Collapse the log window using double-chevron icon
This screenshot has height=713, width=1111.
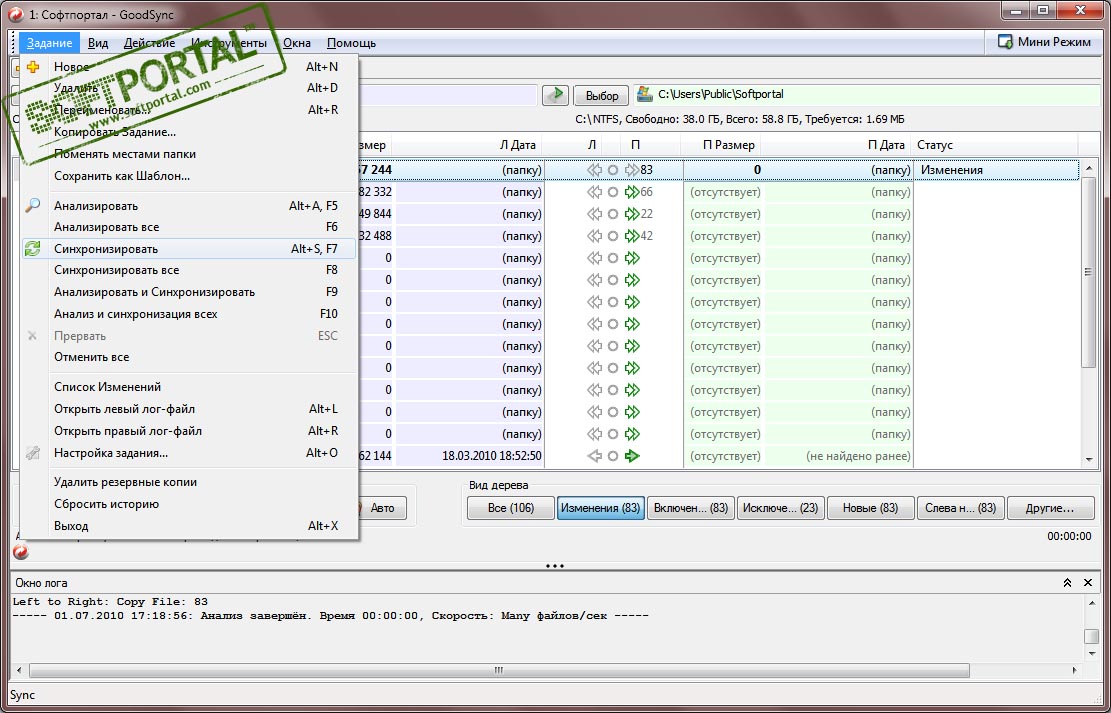coord(1068,582)
